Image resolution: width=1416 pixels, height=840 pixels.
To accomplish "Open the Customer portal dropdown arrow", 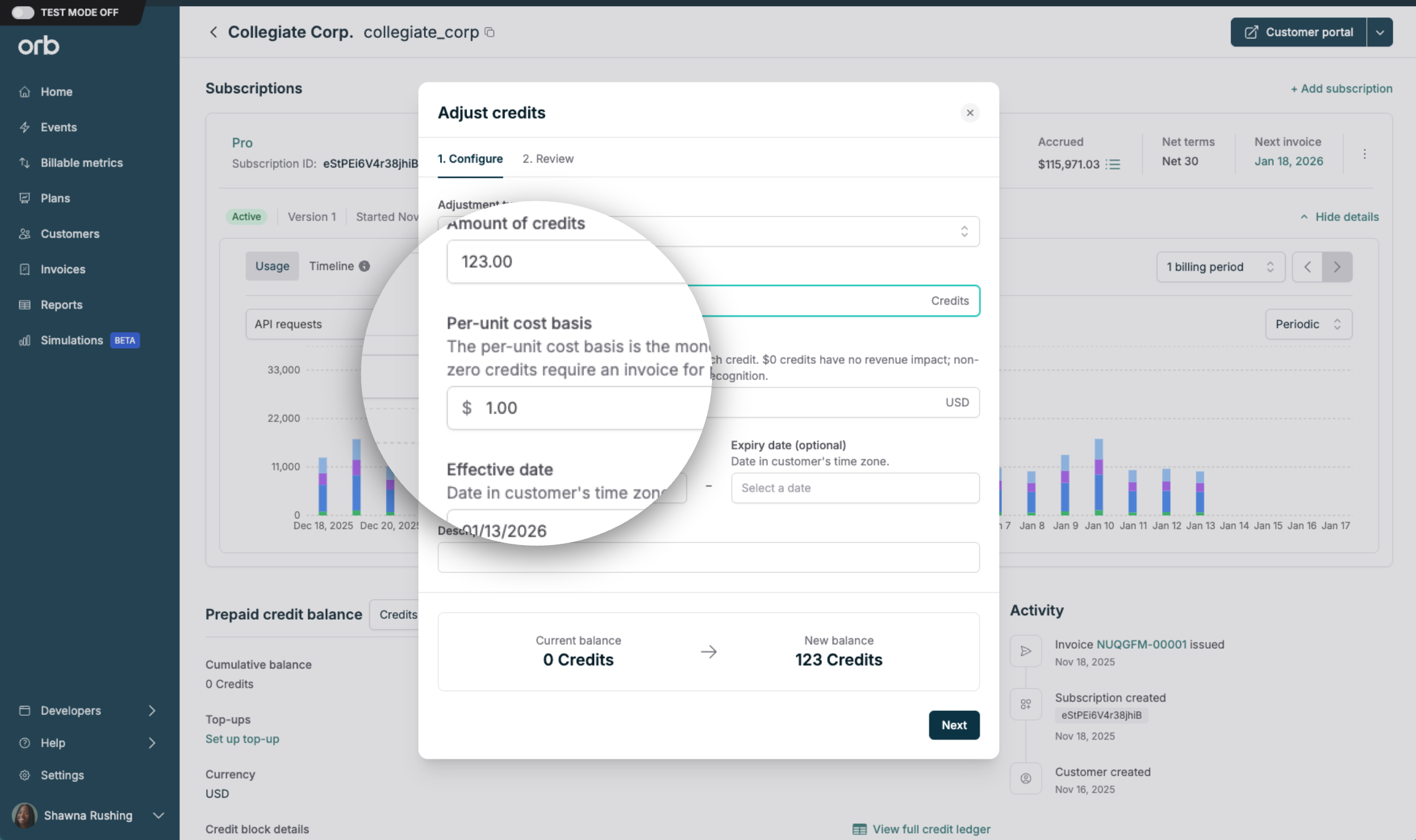I will tap(1379, 32).
